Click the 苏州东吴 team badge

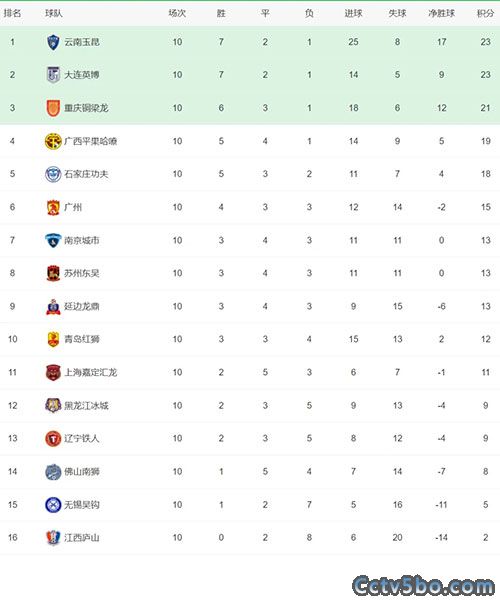[53, 273]
